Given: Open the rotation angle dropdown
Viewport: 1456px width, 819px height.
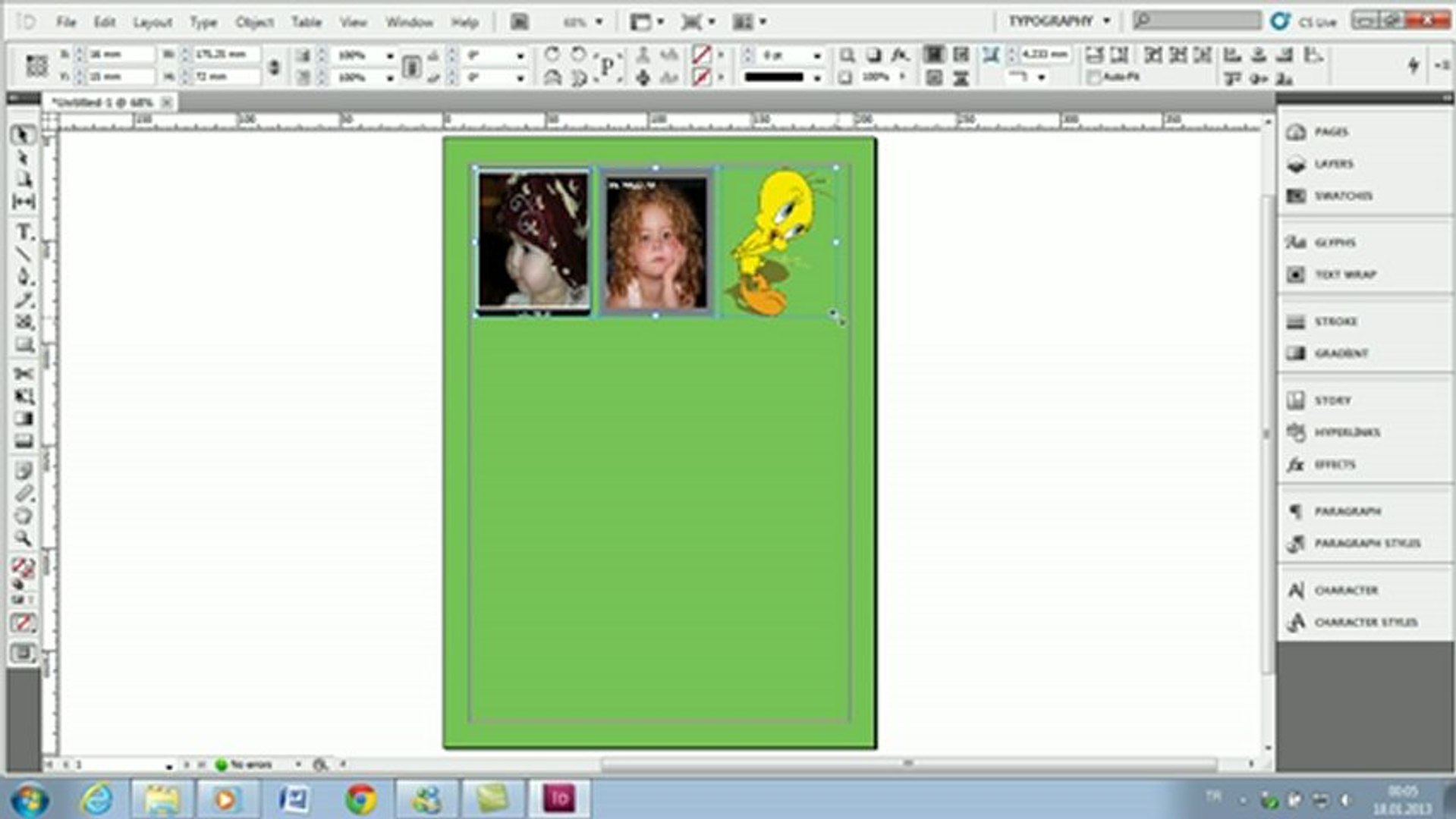Looking at the screenshot, I should pyautogui.click(x=520, y=55).
